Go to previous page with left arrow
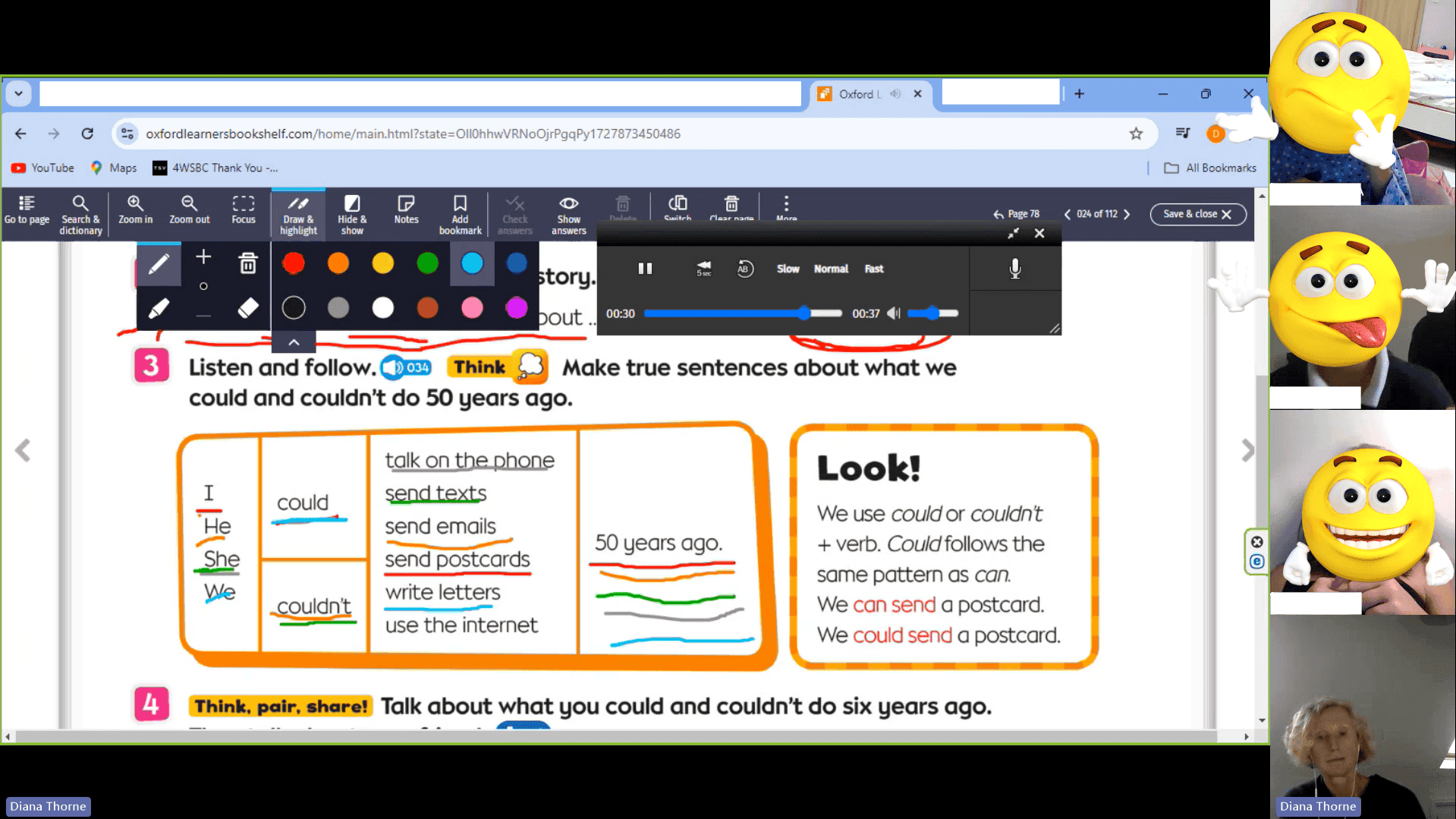Screen dimensions: 1456x819 [23, 451]
